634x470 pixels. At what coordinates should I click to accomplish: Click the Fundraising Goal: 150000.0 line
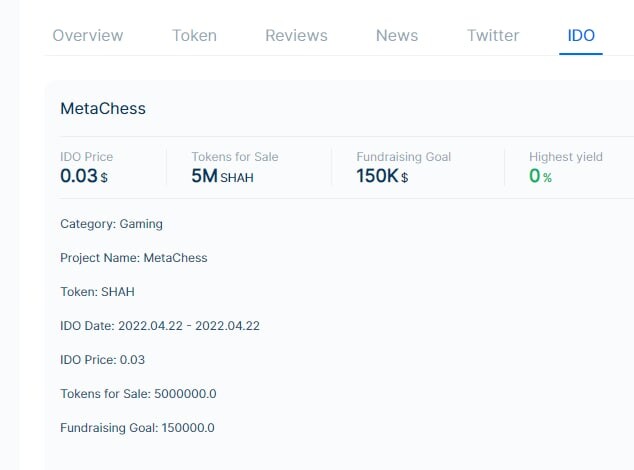pos(137,428)
